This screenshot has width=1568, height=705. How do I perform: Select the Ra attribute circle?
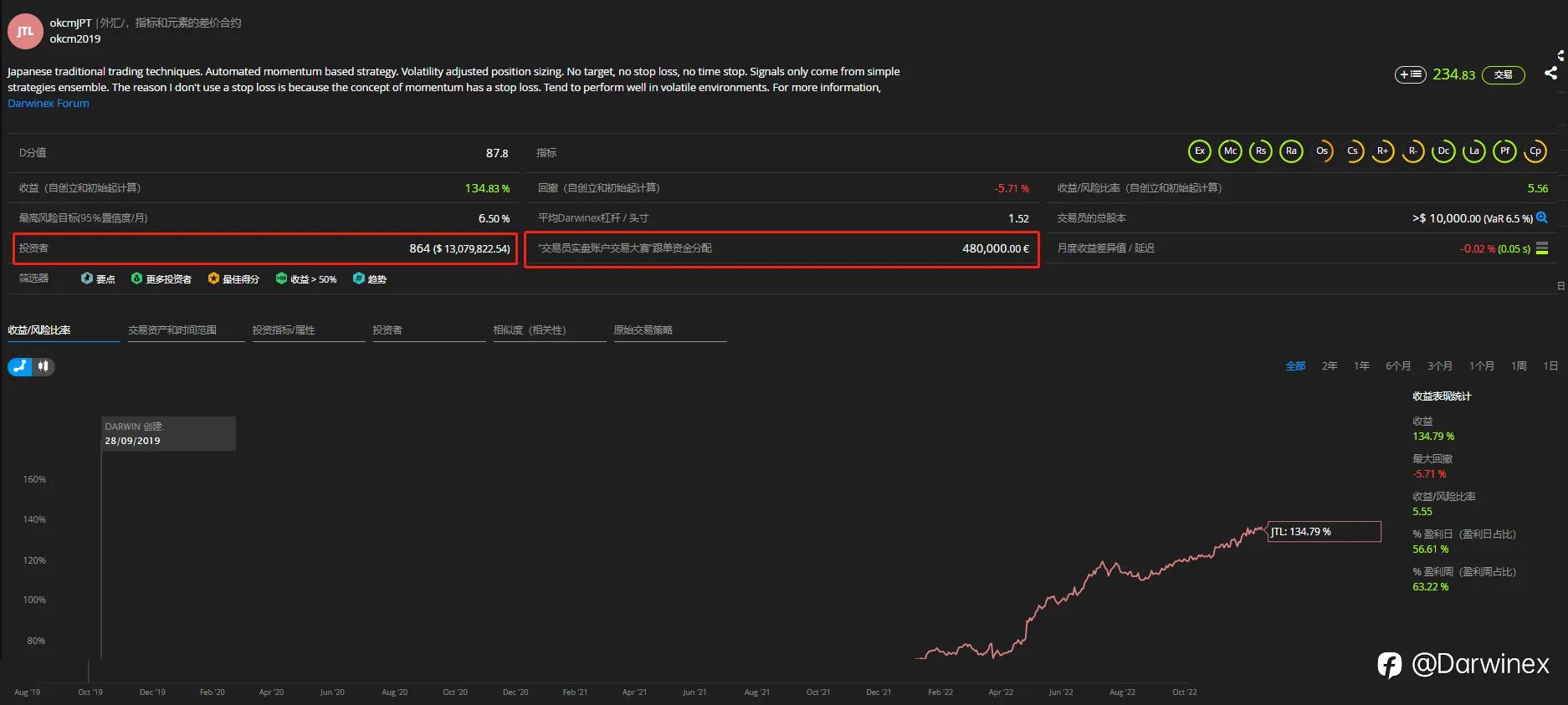pyautogui.click(x=1291, y=151)
